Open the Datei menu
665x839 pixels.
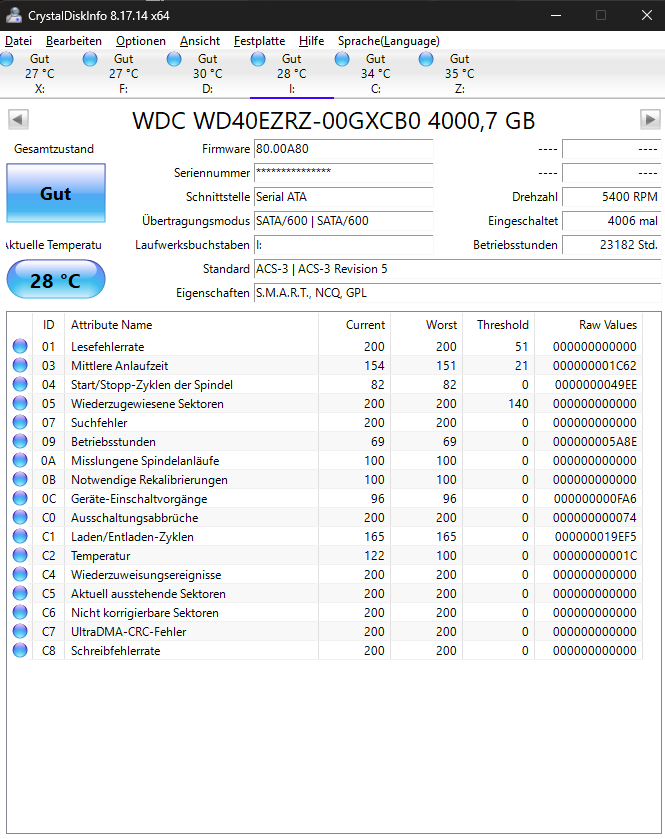click(18, 41)
